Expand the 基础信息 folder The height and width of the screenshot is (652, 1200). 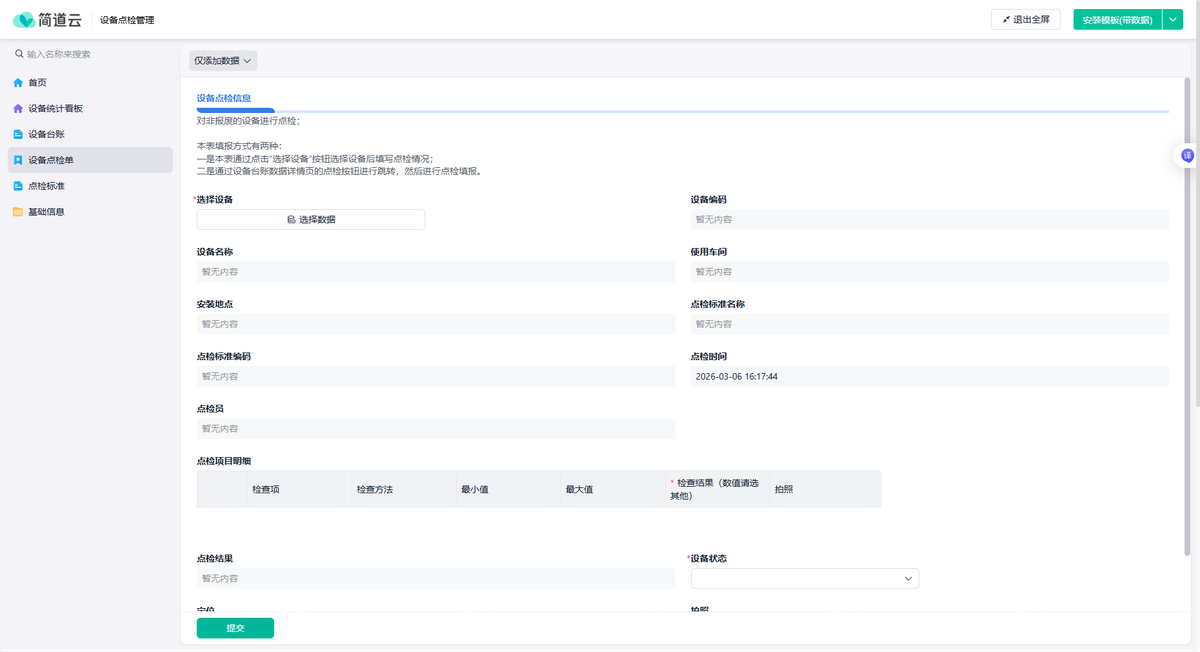pyautogui.click(x=90, y=212)
